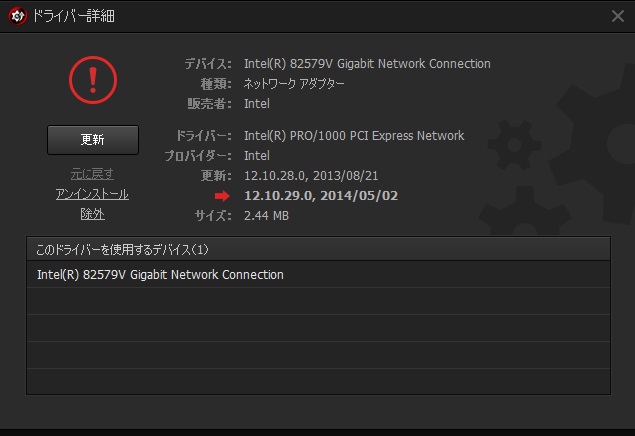Click the 元に戻す rollback link
This screenshot has height=436, width=635.
[x=92, y=174]
